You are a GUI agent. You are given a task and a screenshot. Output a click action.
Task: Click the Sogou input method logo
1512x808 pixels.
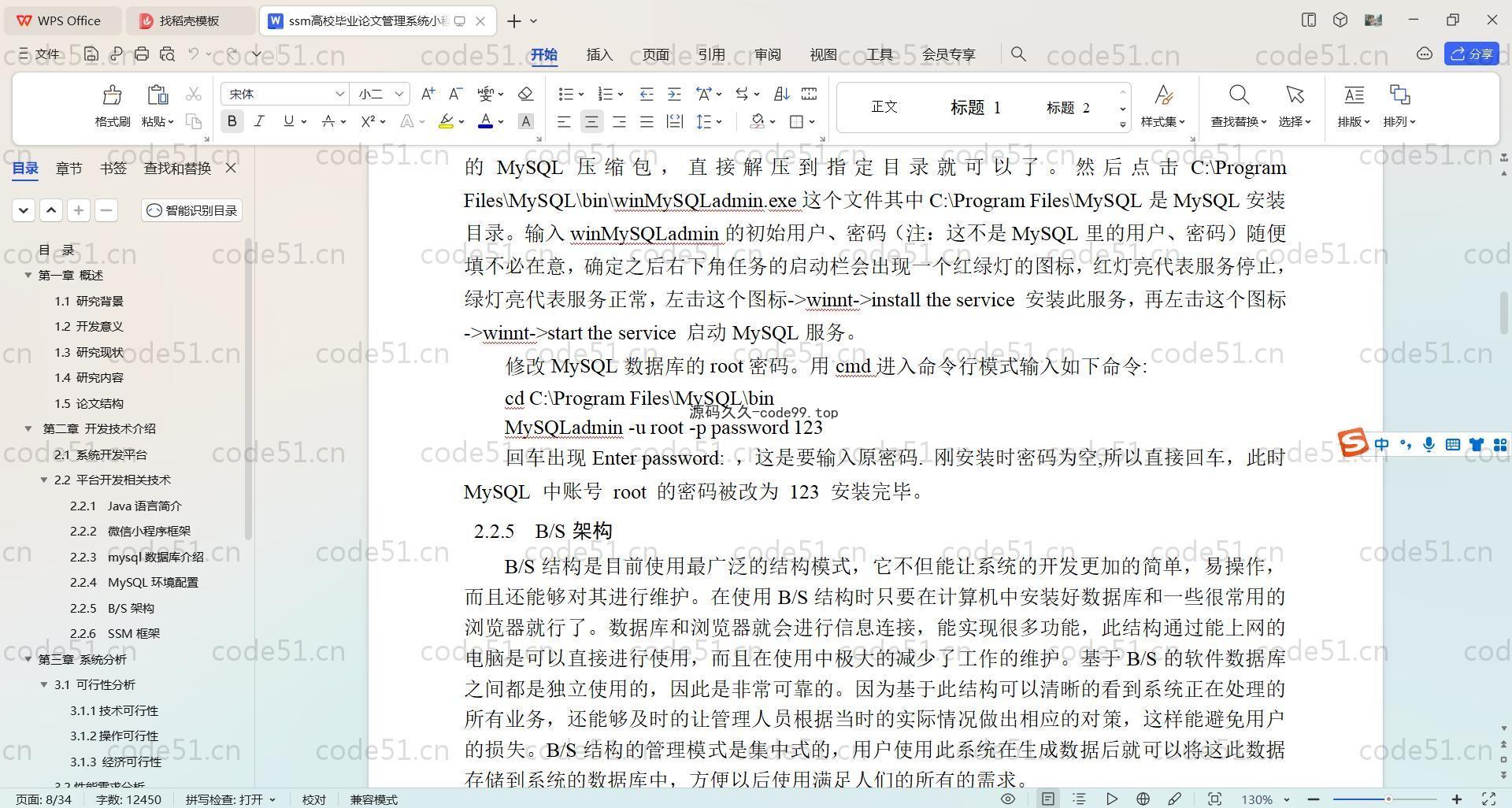1353,443
